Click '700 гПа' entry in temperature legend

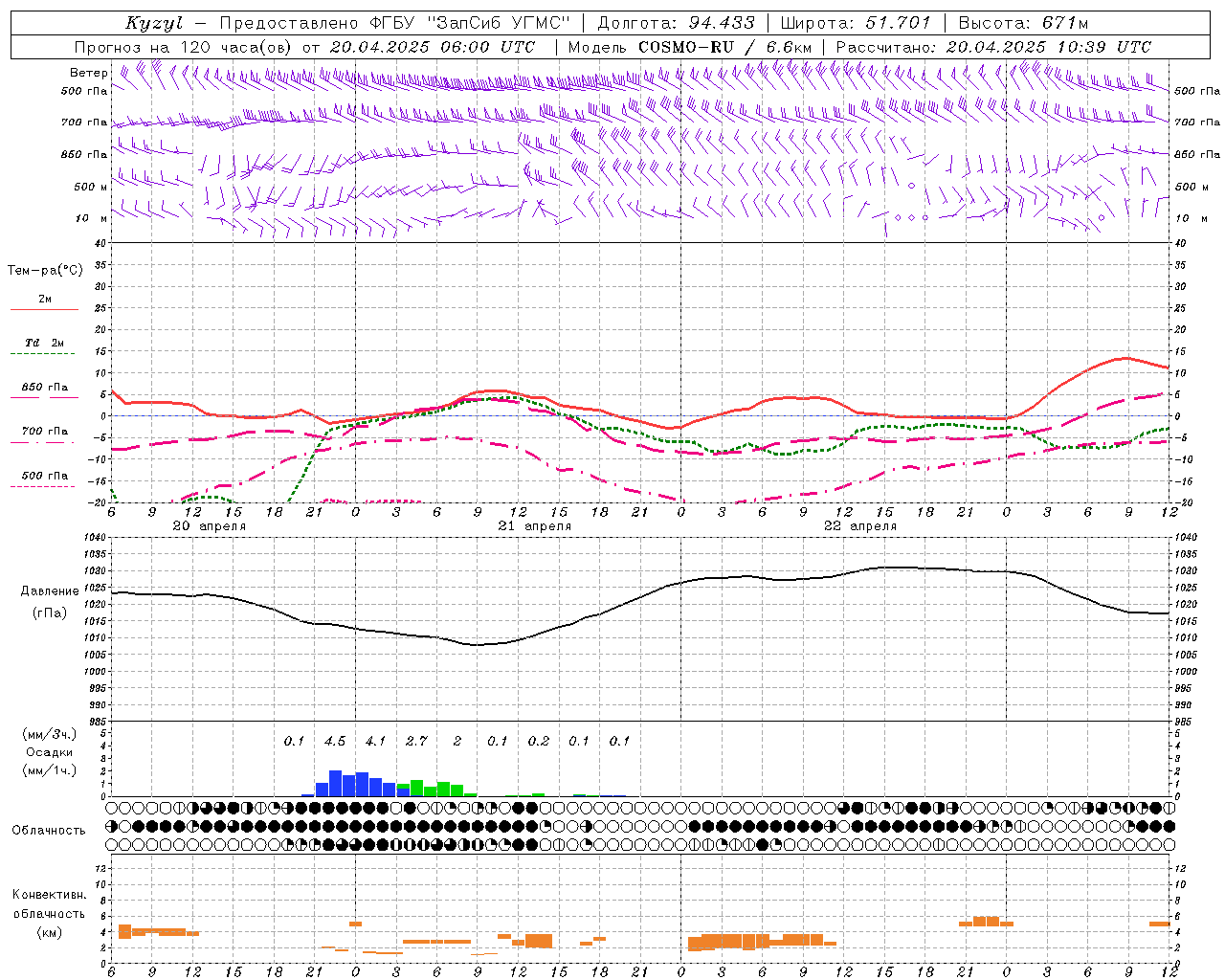(x=45, y=432)
